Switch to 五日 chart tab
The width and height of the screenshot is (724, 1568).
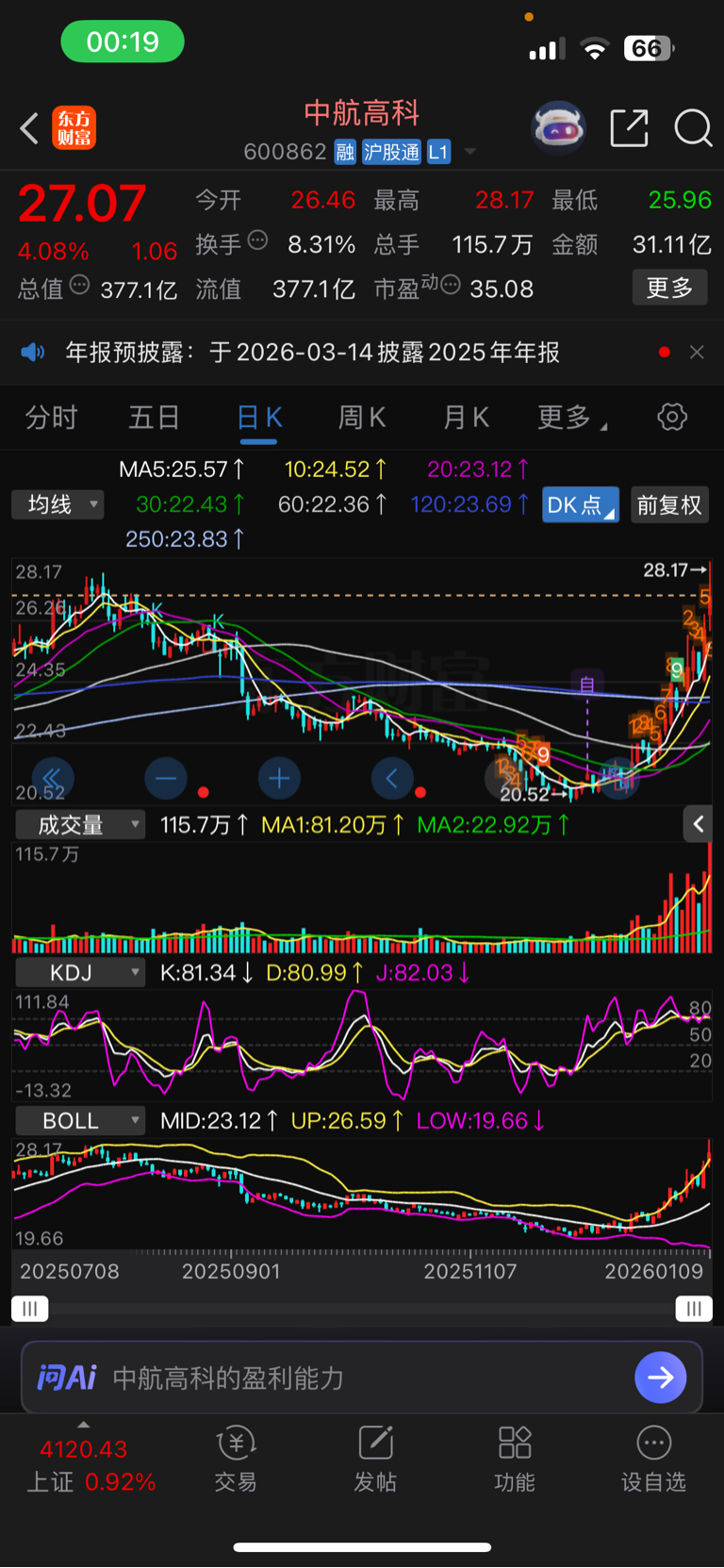pos(154,417)
